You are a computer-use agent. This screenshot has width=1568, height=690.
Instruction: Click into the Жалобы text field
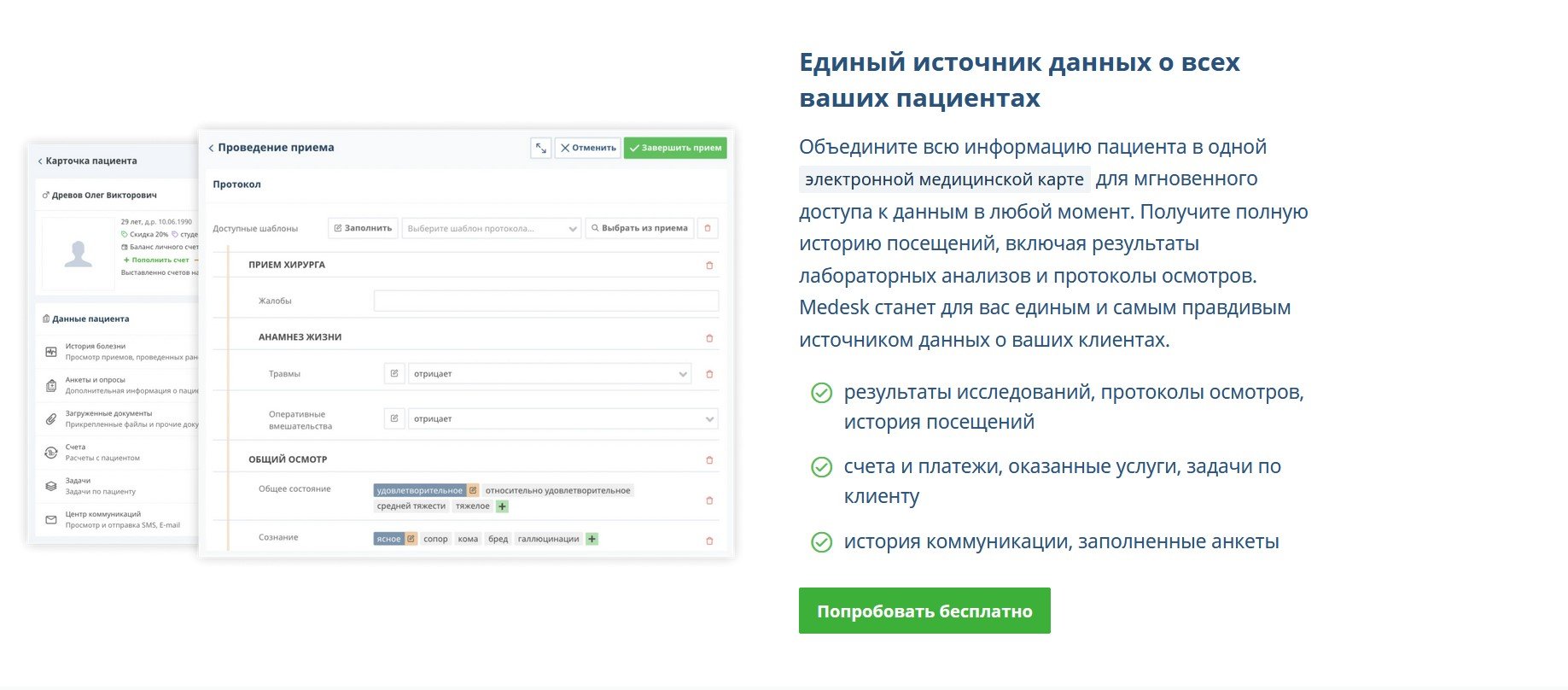pos(545,301)
